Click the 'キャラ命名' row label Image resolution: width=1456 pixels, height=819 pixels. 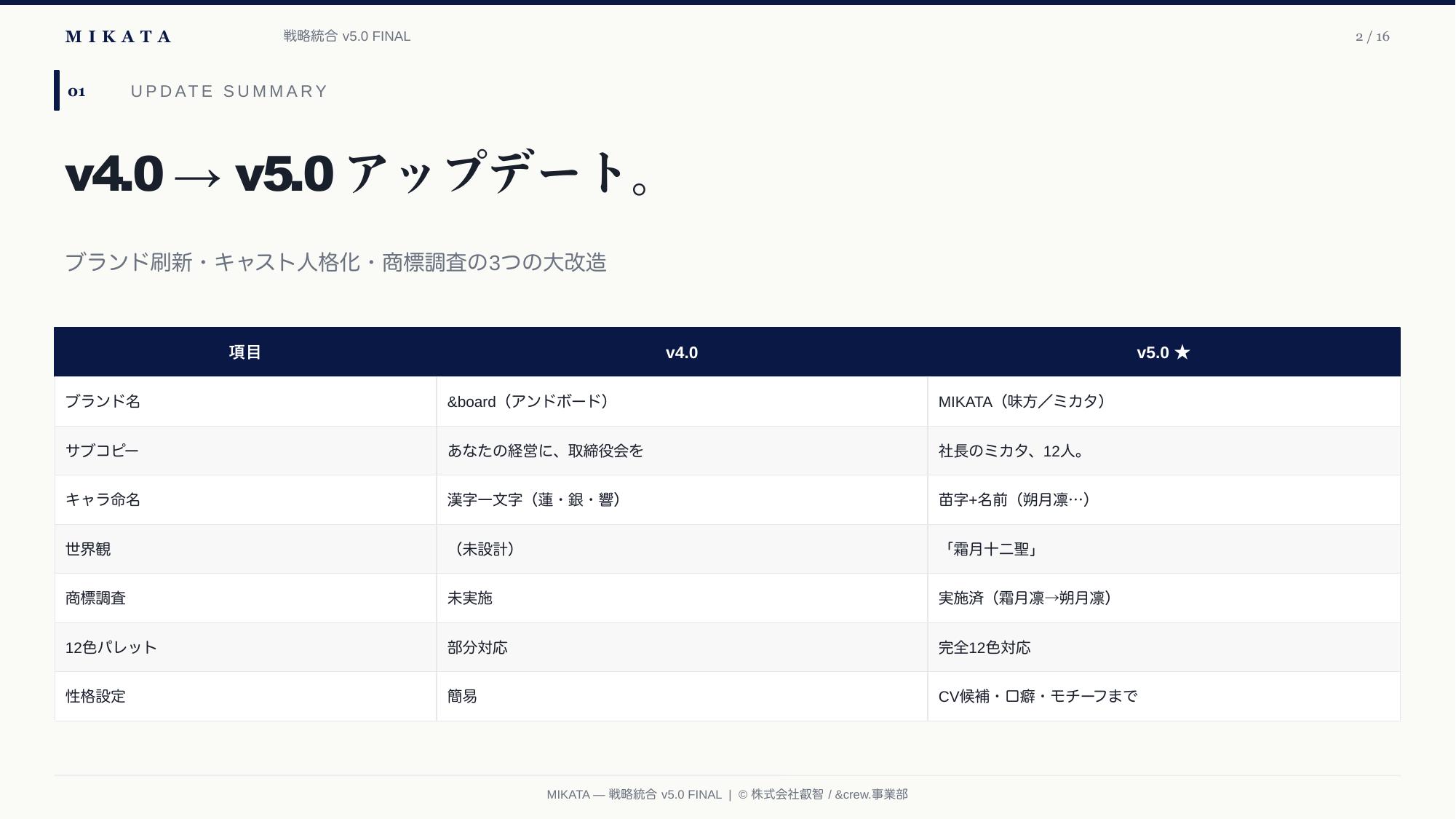coord(245,500)
